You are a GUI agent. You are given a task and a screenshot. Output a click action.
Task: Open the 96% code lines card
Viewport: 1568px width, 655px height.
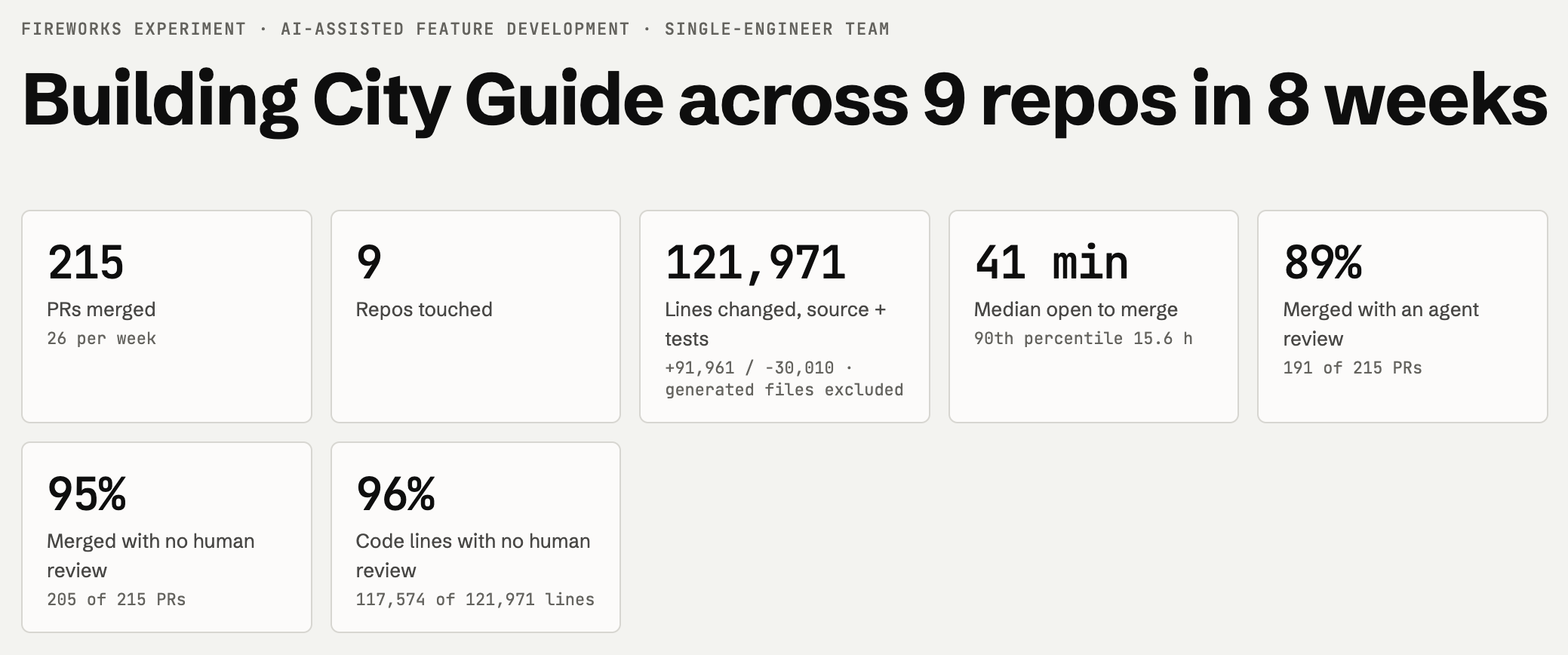pyautogui.click(x=475, y=537)
